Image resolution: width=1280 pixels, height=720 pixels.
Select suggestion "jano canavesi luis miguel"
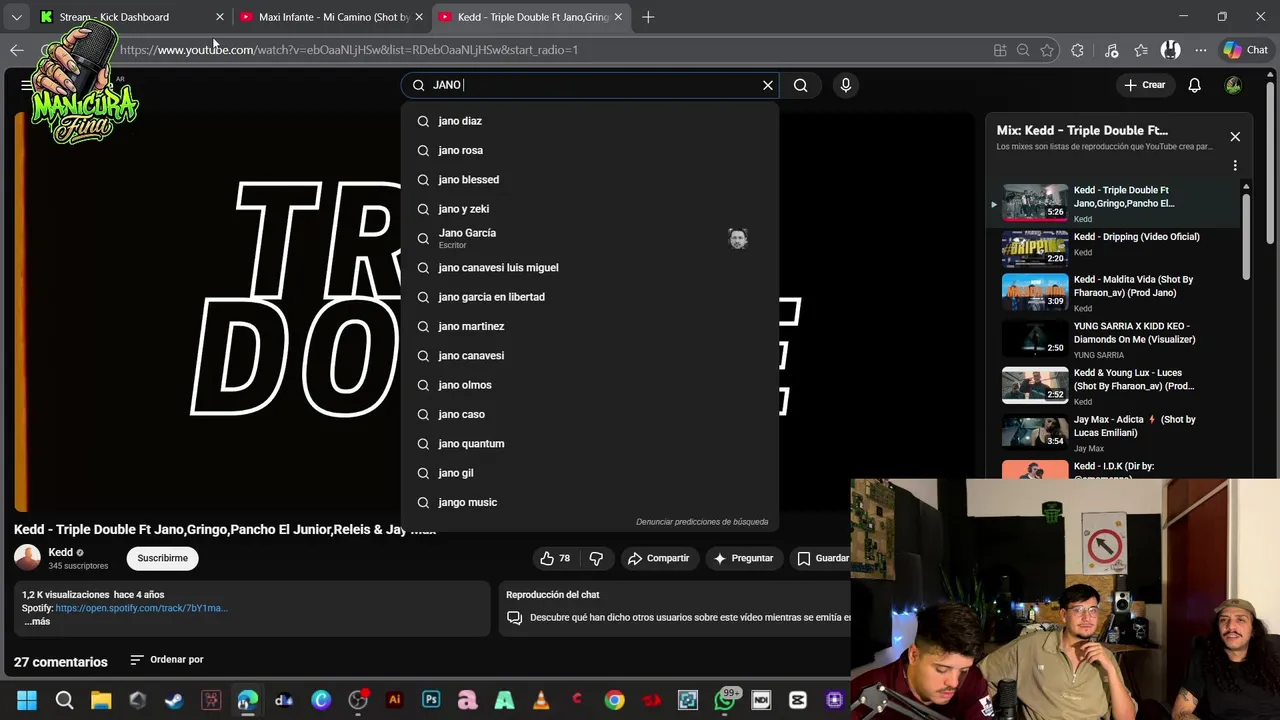click(x=590, y=268)
